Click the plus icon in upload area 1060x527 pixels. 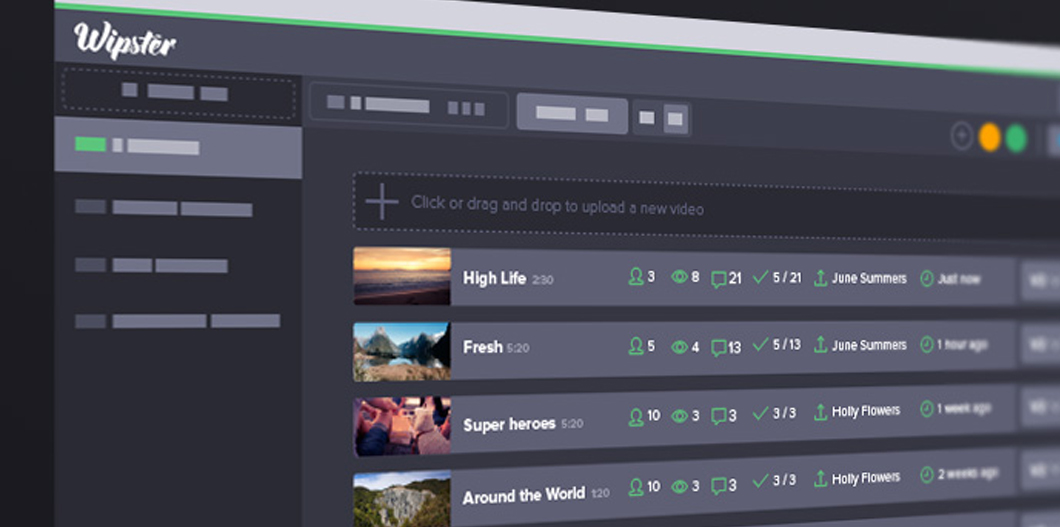pyautogui.click(x=381, y=202)
